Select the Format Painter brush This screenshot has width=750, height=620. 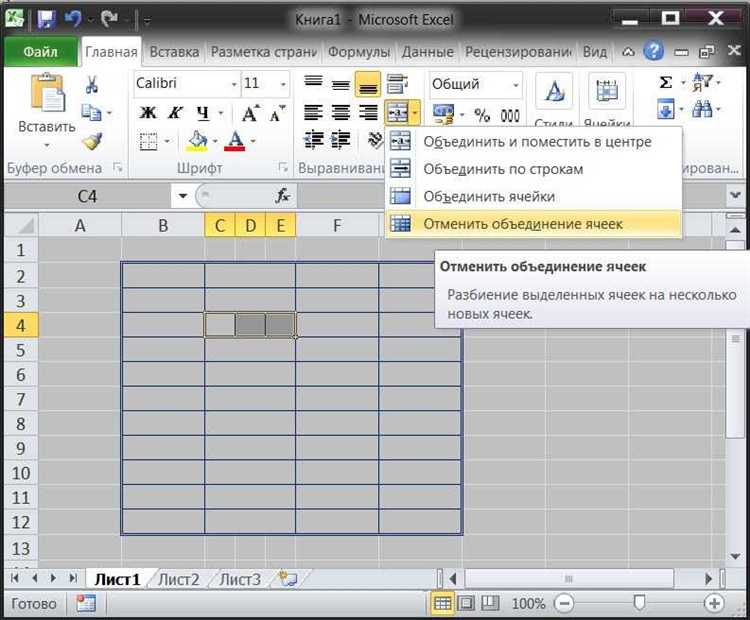point(92,142)
